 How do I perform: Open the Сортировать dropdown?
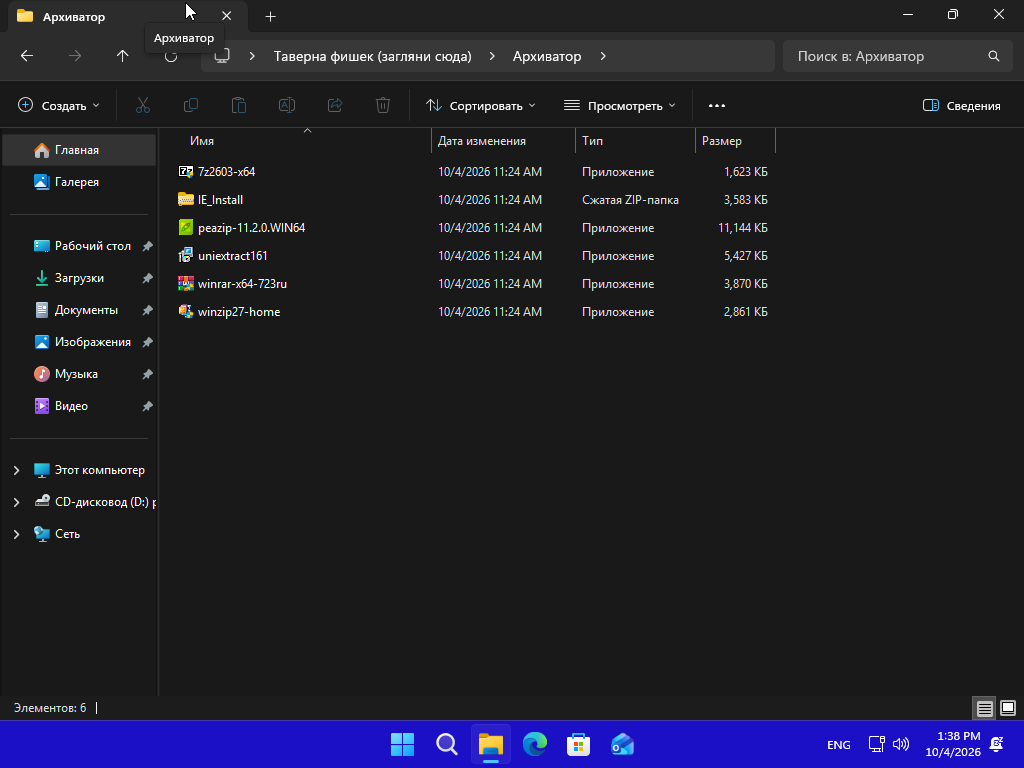pyautogui.click(x=481, y=105)
